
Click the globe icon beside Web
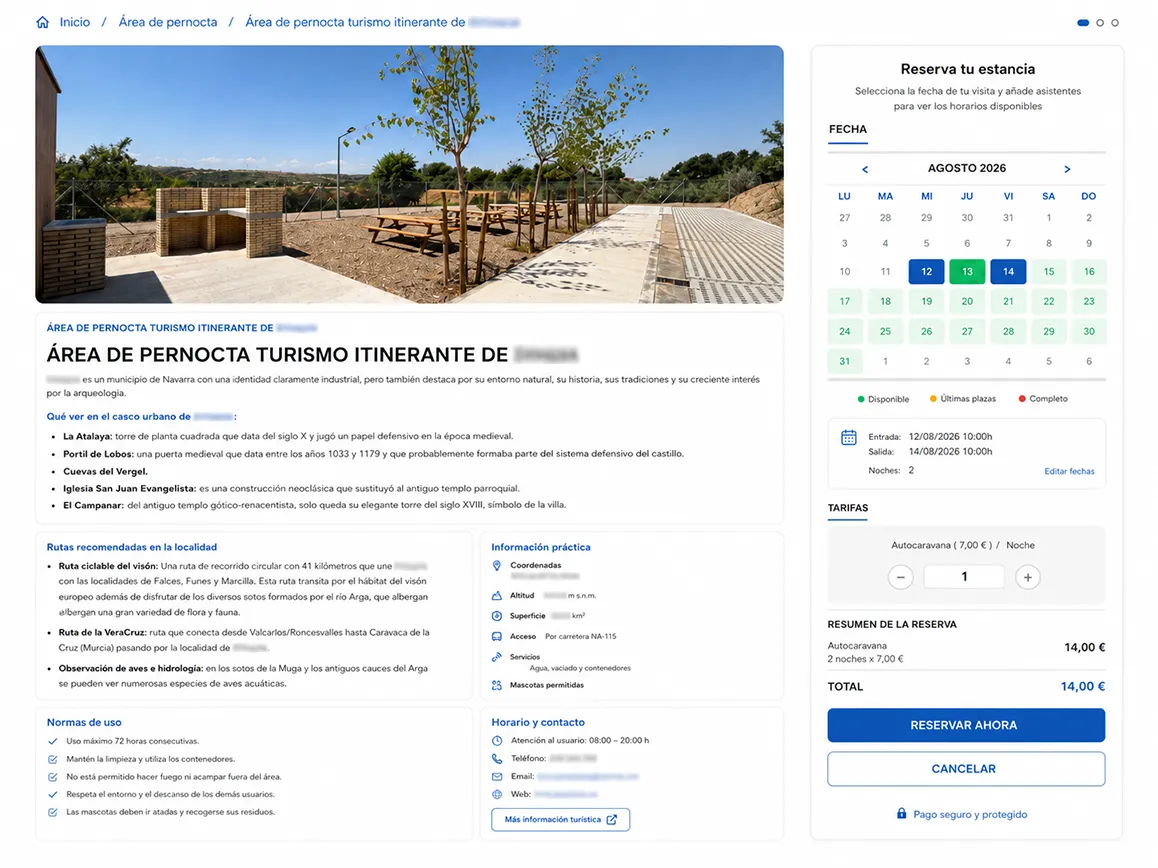pyautogui.click(x=497, y=794)
